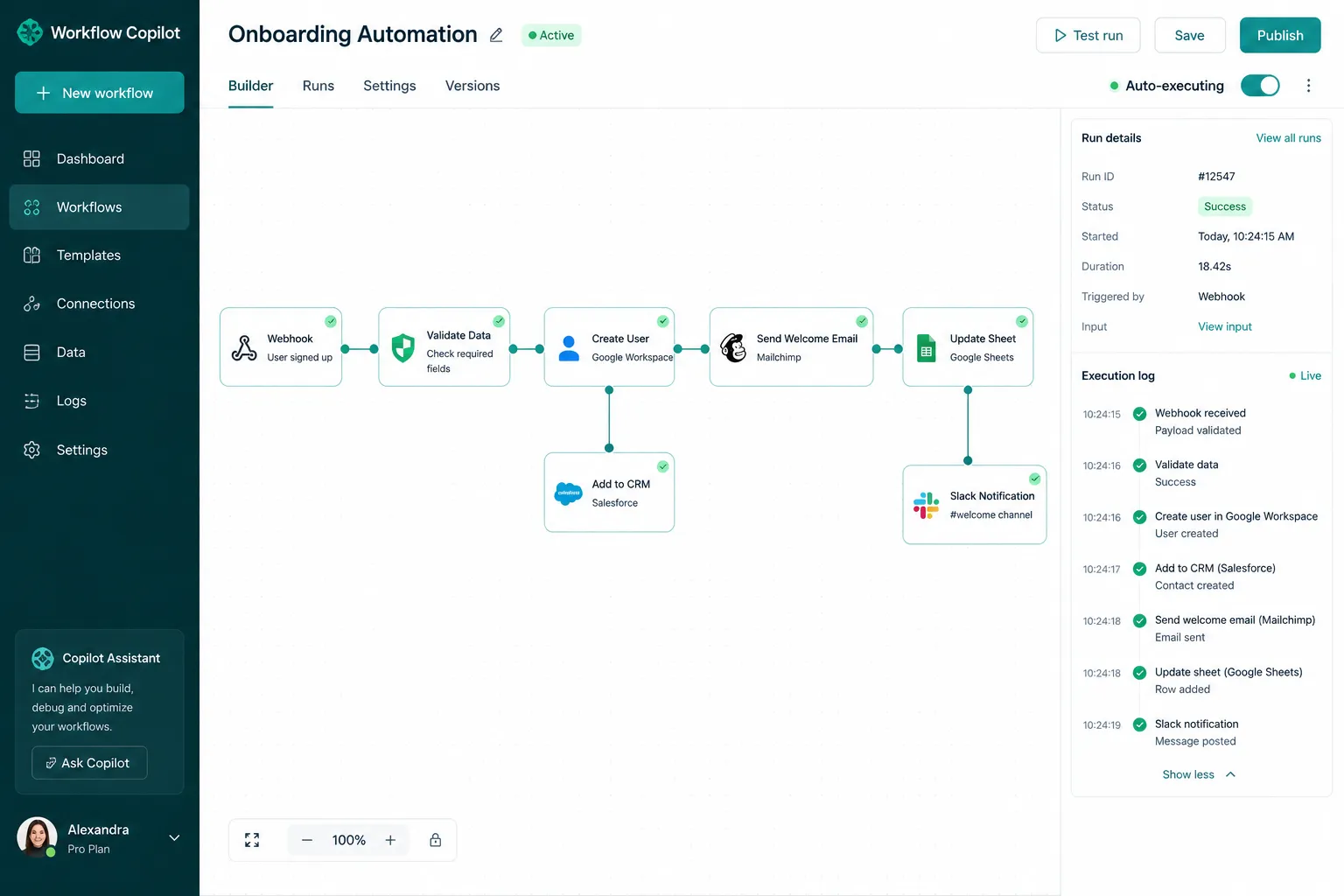The height and width of the screenshot is (896, 1344).
Task: Click the Success status badge in Run details
Action: [1225, 206]
